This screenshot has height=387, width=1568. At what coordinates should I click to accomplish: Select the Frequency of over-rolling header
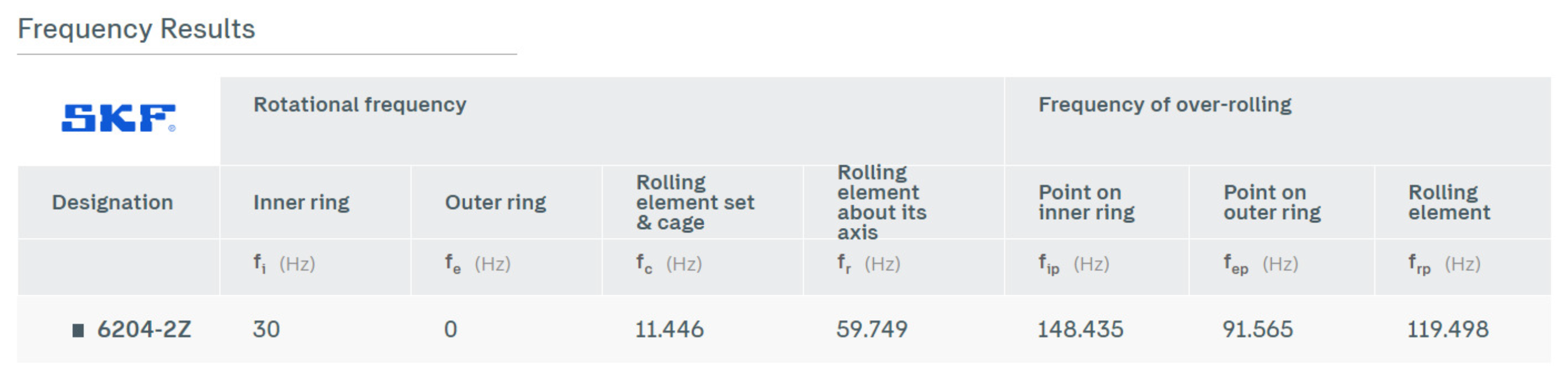[1165, 105]
